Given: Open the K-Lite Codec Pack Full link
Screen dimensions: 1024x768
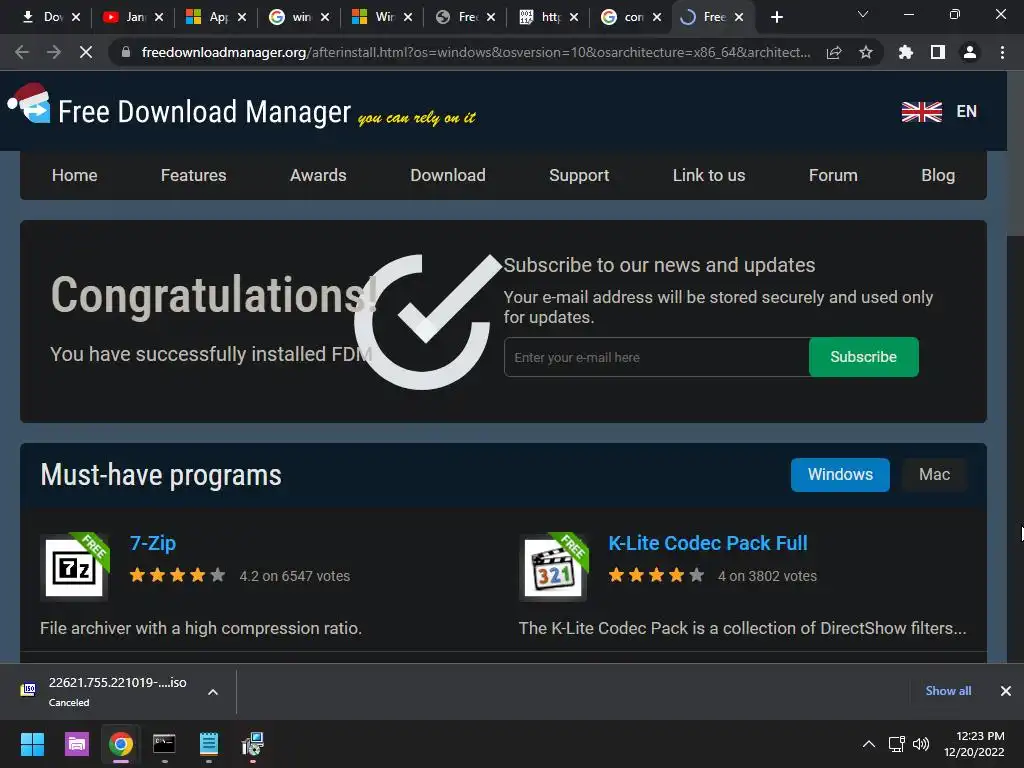Looking at the screenshot, I should [x=708, y=543].
